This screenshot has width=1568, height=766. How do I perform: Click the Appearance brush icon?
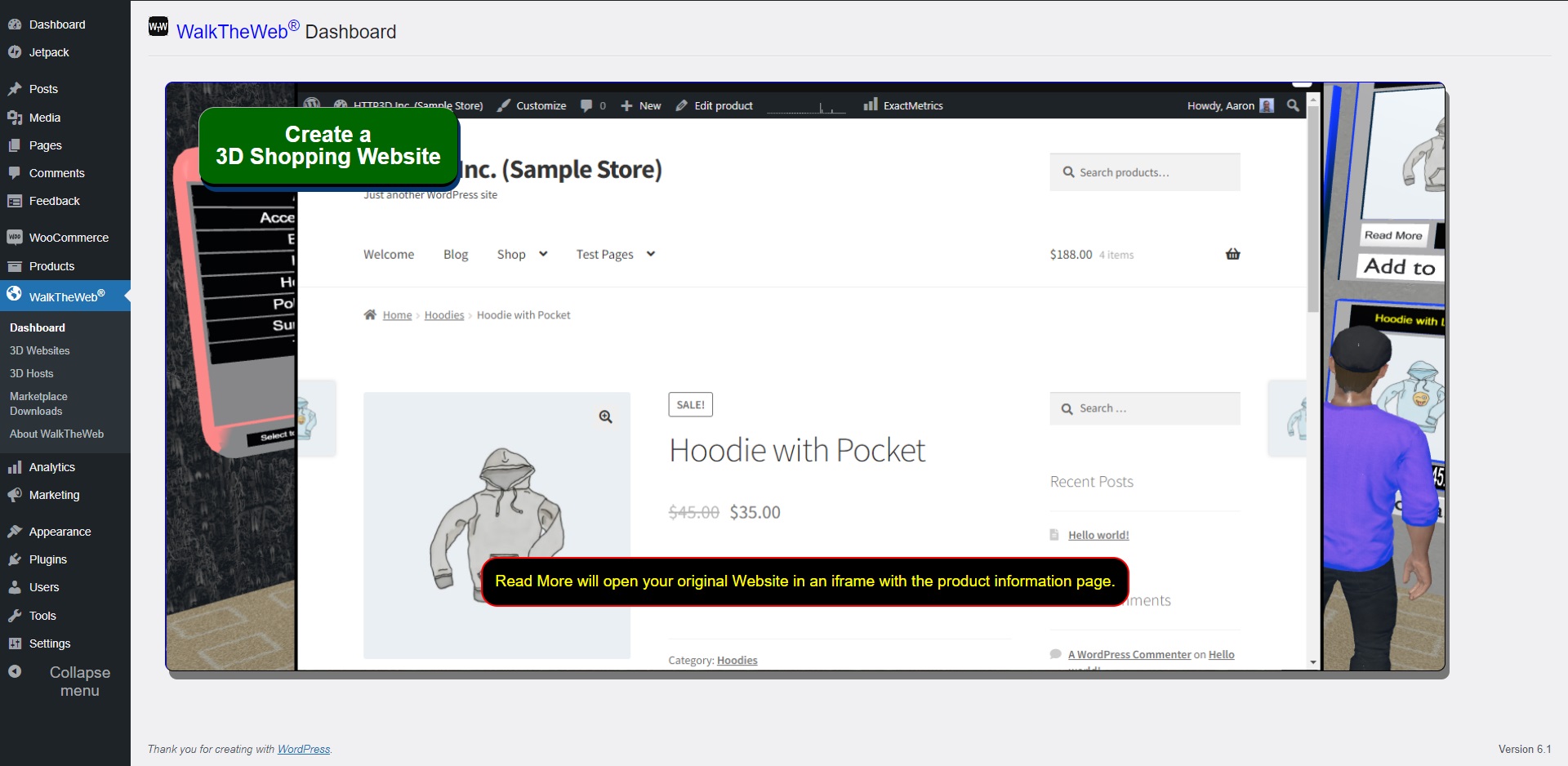[15, 532]
